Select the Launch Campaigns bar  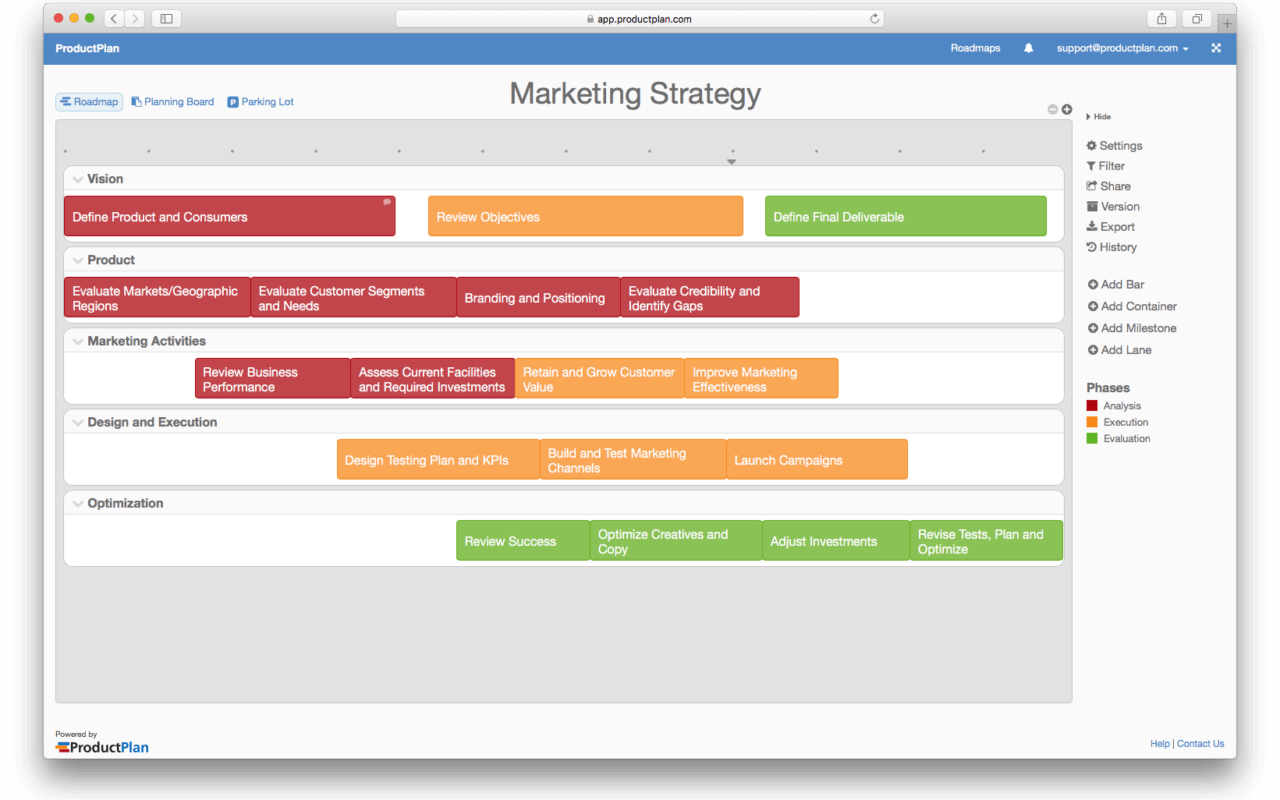[x=816, y=459]
